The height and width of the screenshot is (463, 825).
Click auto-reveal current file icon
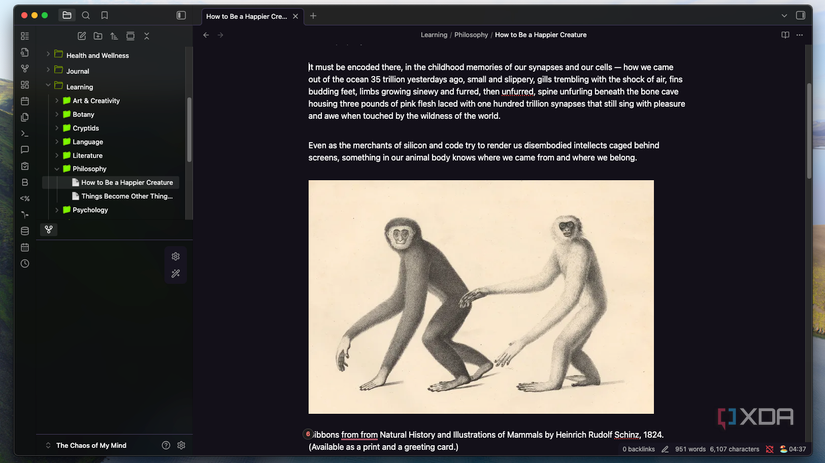[x=130, y=36]
